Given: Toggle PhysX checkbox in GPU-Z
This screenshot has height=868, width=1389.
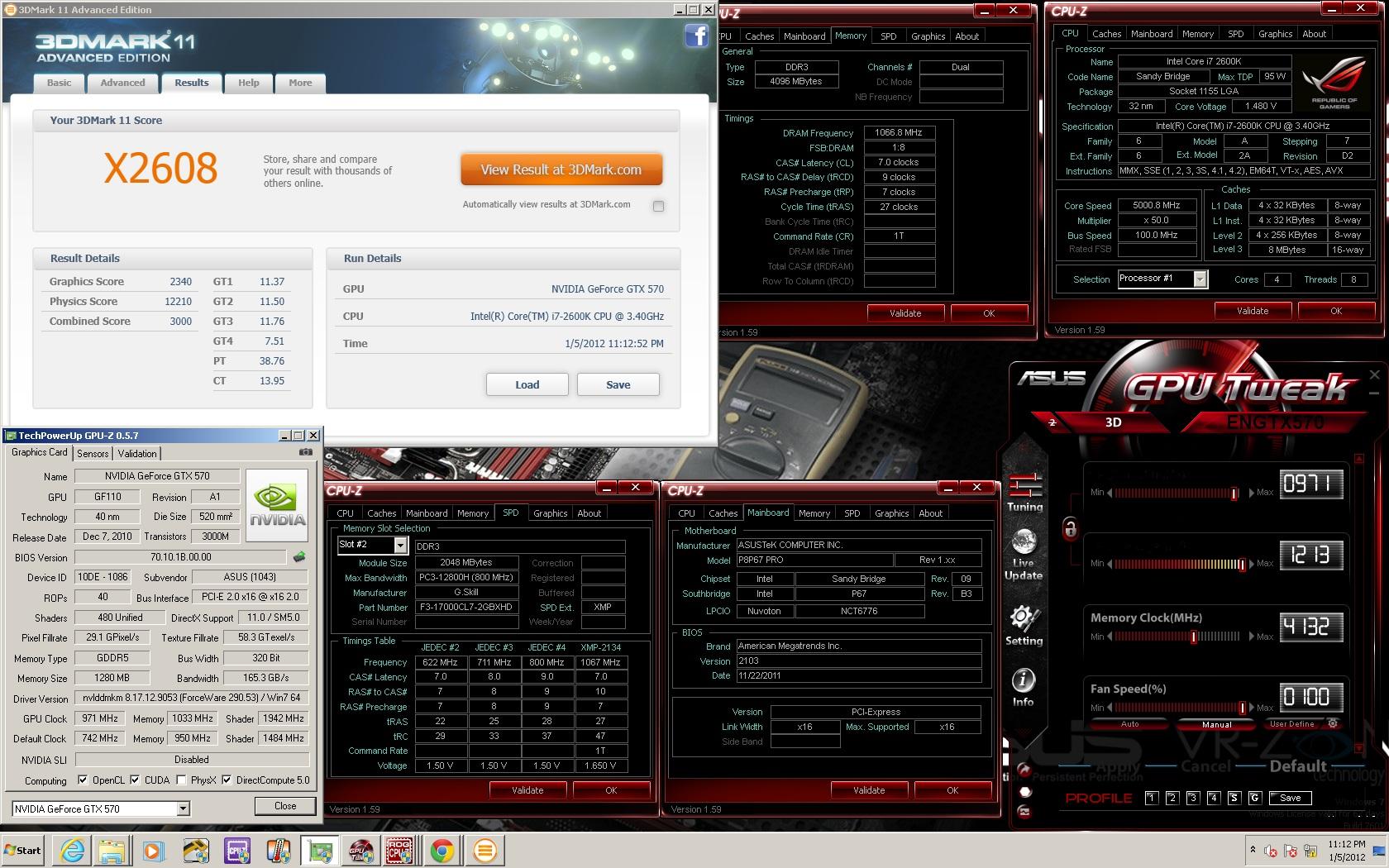Looking at the screenshot, I should tap(181, 780).
